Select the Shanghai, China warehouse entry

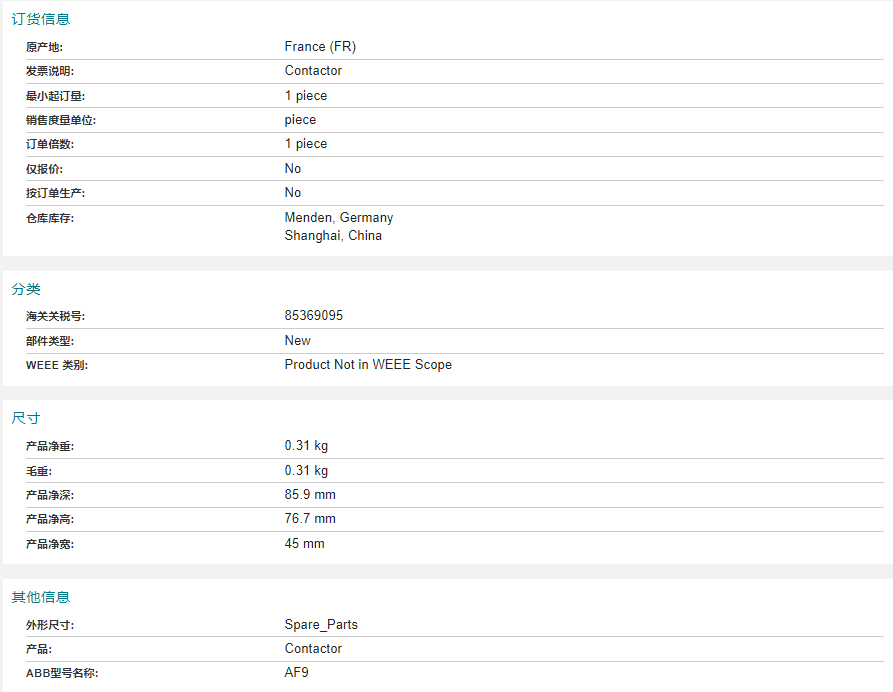coord(333,236)
